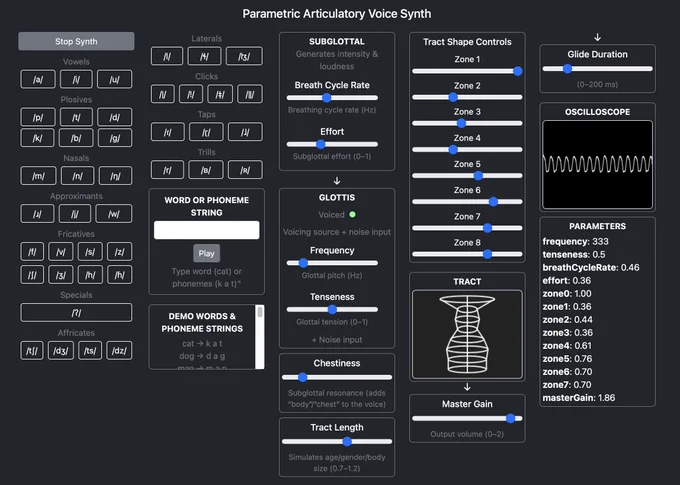Image resolution: width=680 pixels, height=485 pixels.
Task: Click the /l/ button under Laterals
Action: [167, 56]
